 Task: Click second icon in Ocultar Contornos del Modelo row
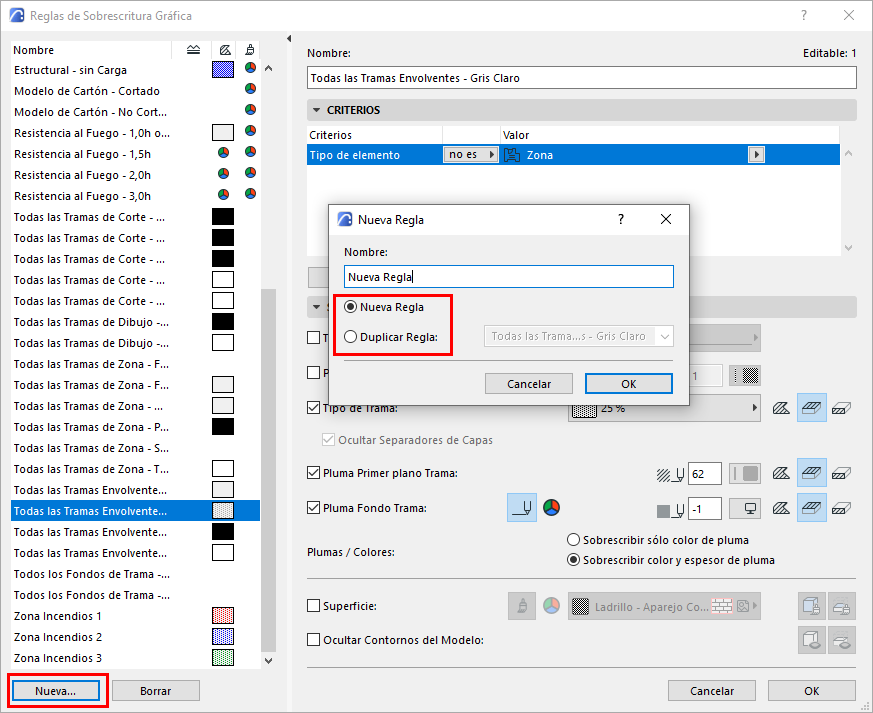click(841, 640)
